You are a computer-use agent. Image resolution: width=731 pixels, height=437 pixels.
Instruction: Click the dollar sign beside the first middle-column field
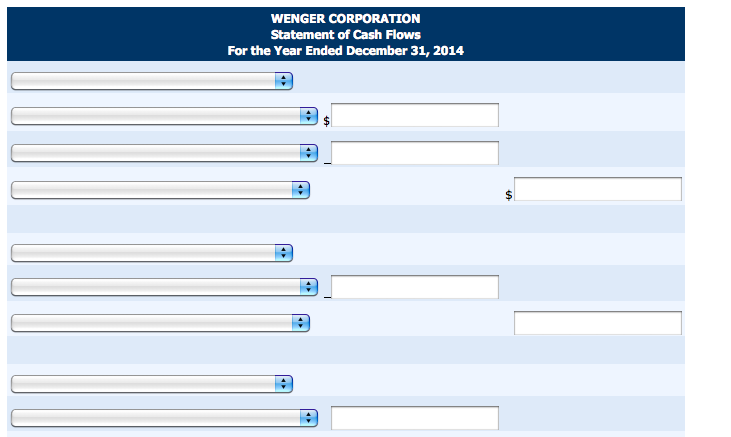[326, 121]
